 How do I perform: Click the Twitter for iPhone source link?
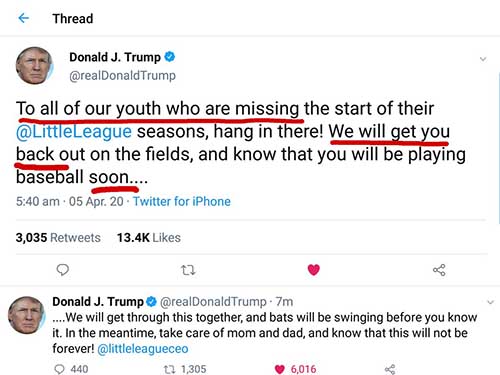[182, 201]
